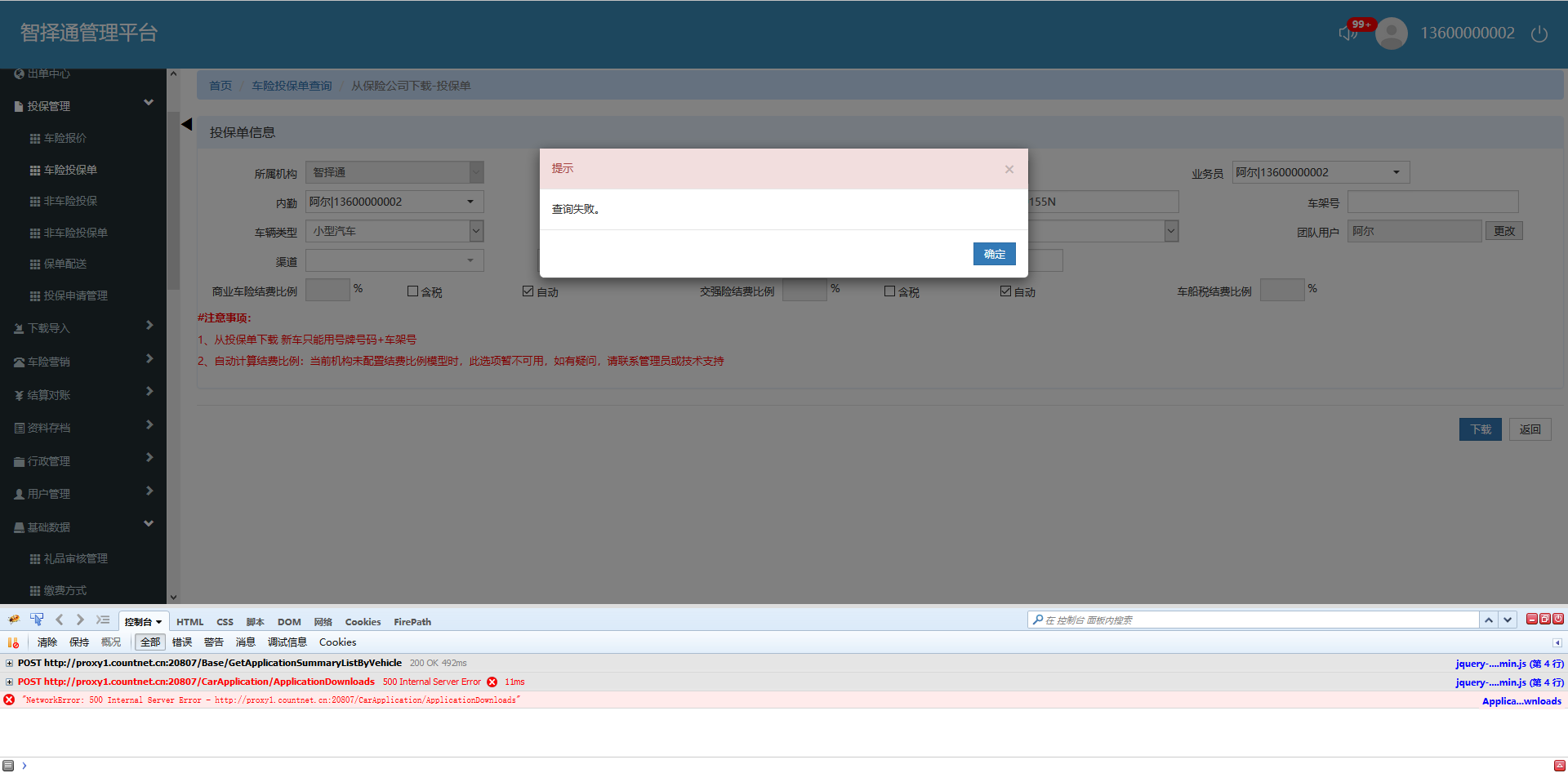Image resolution: width=1568 pixels, height=773 pixels.
Task: Click the power logout icon in the header
Action: (x=1539, y=34)
